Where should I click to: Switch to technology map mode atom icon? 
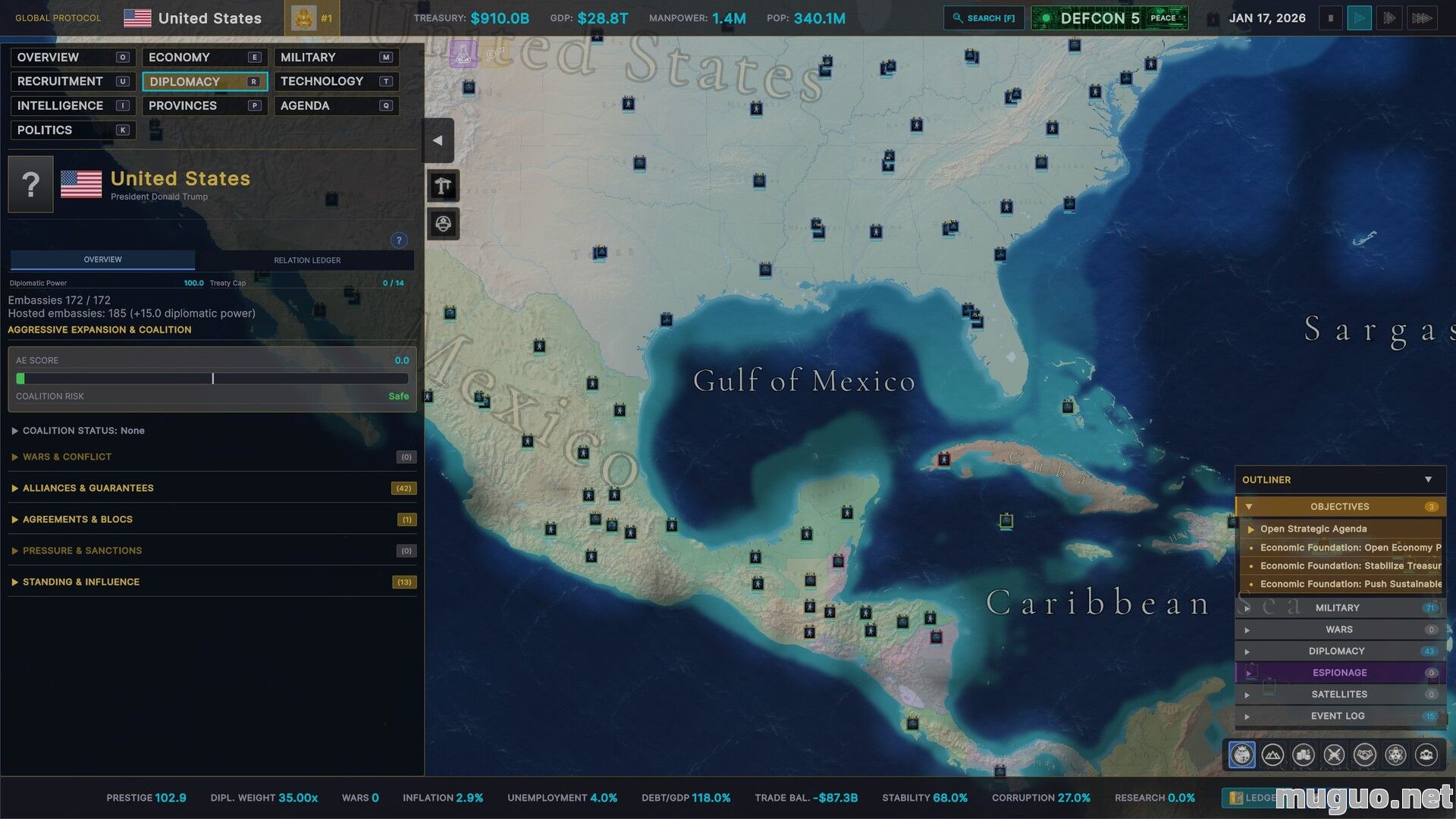click(x=1395, y=755)
